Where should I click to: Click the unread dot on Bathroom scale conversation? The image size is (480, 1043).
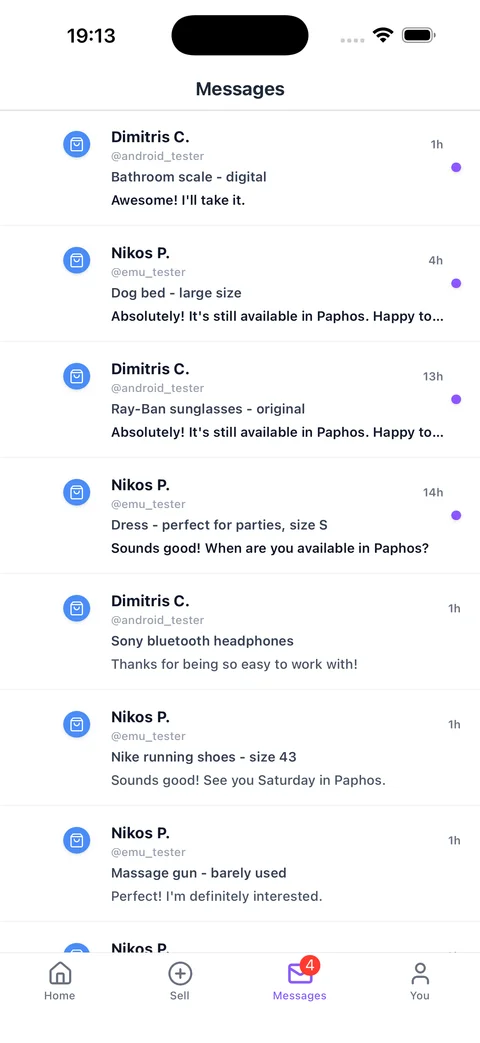(456, 167)
